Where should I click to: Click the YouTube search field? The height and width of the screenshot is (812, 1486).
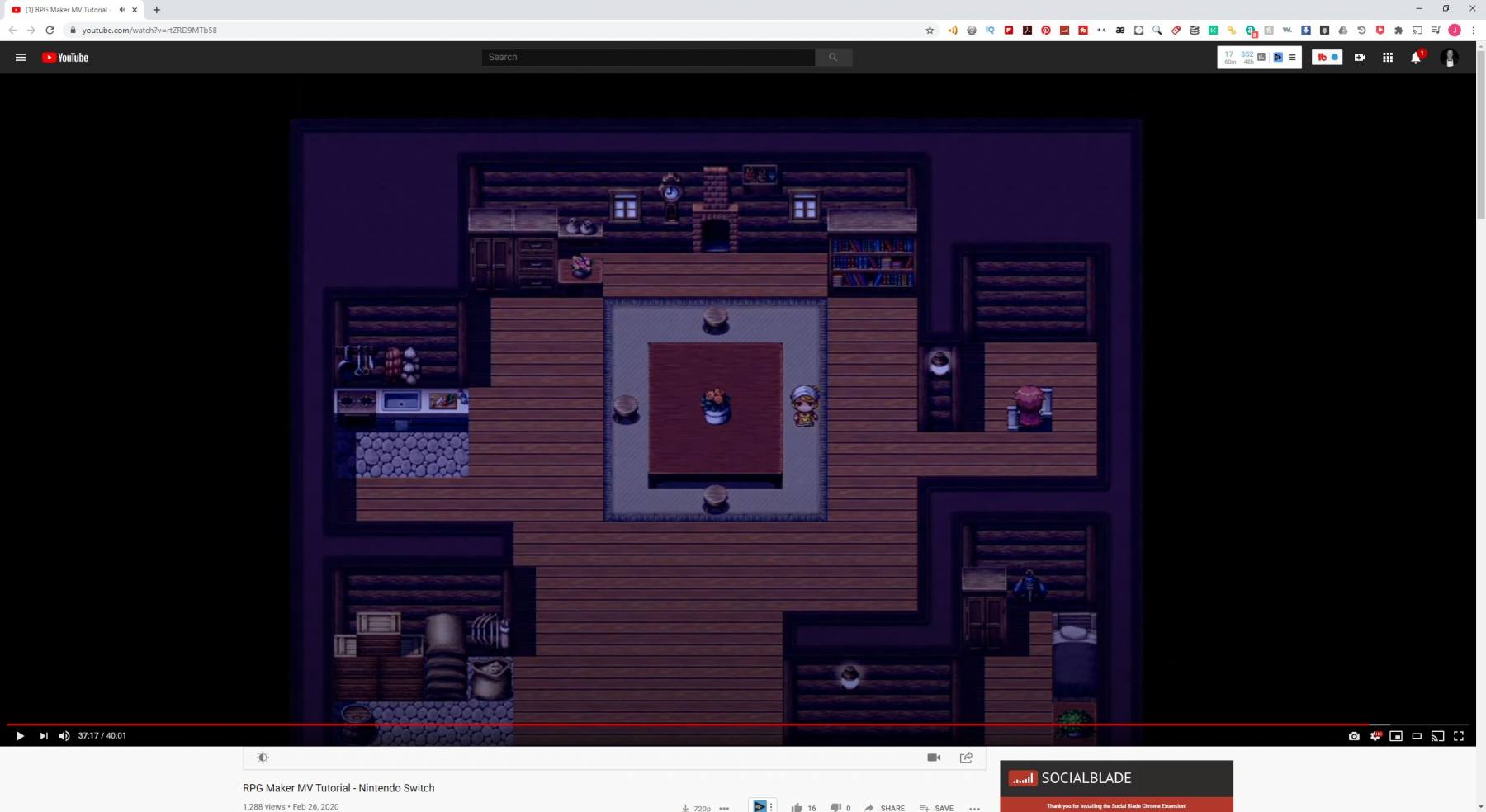tap(648, 57)
